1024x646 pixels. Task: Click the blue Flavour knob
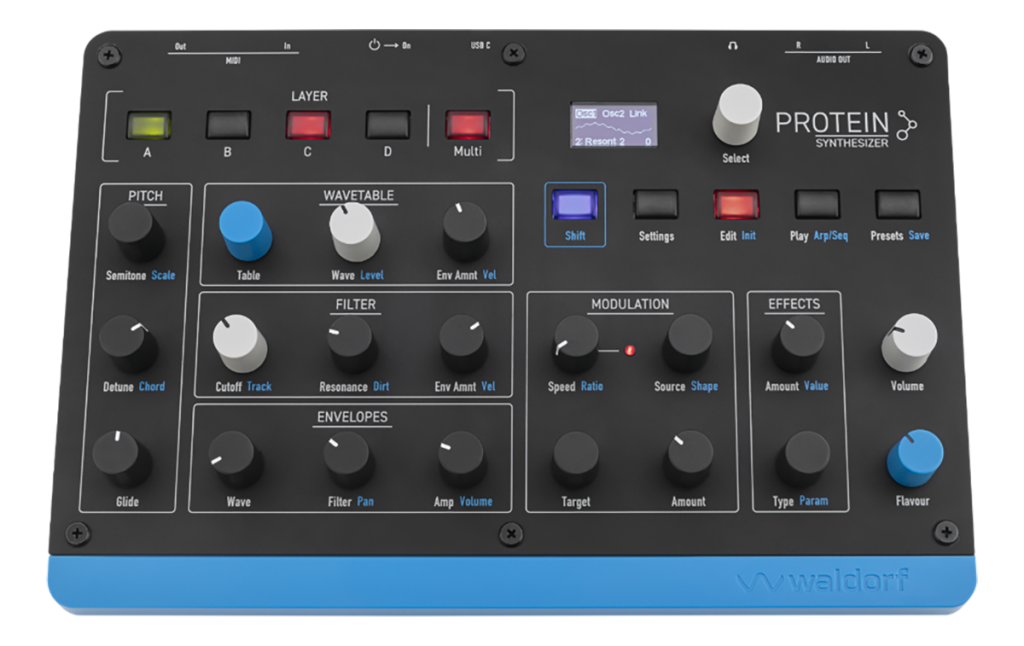(x=914, y=459)
